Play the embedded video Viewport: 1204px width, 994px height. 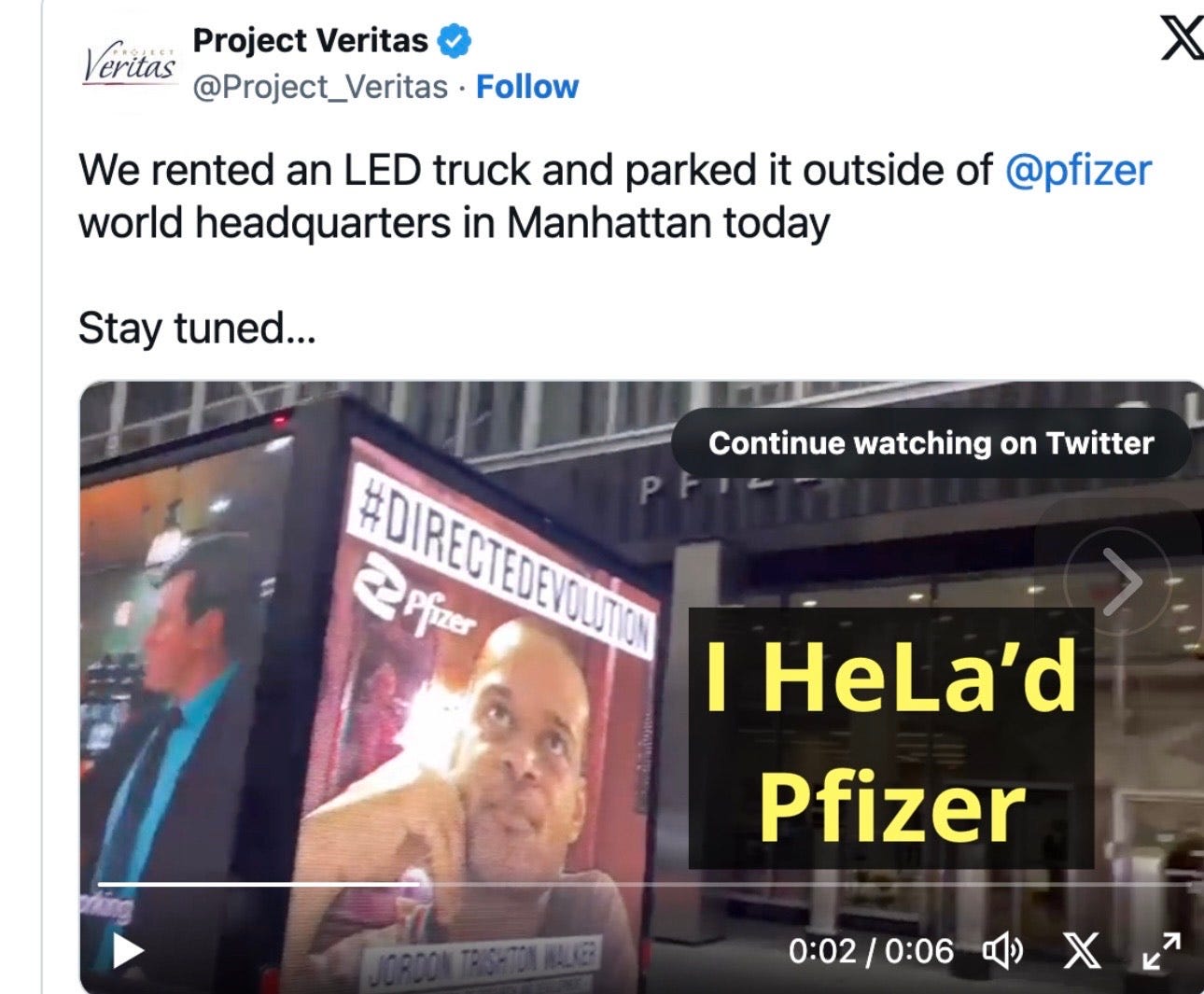pos(128,951)
